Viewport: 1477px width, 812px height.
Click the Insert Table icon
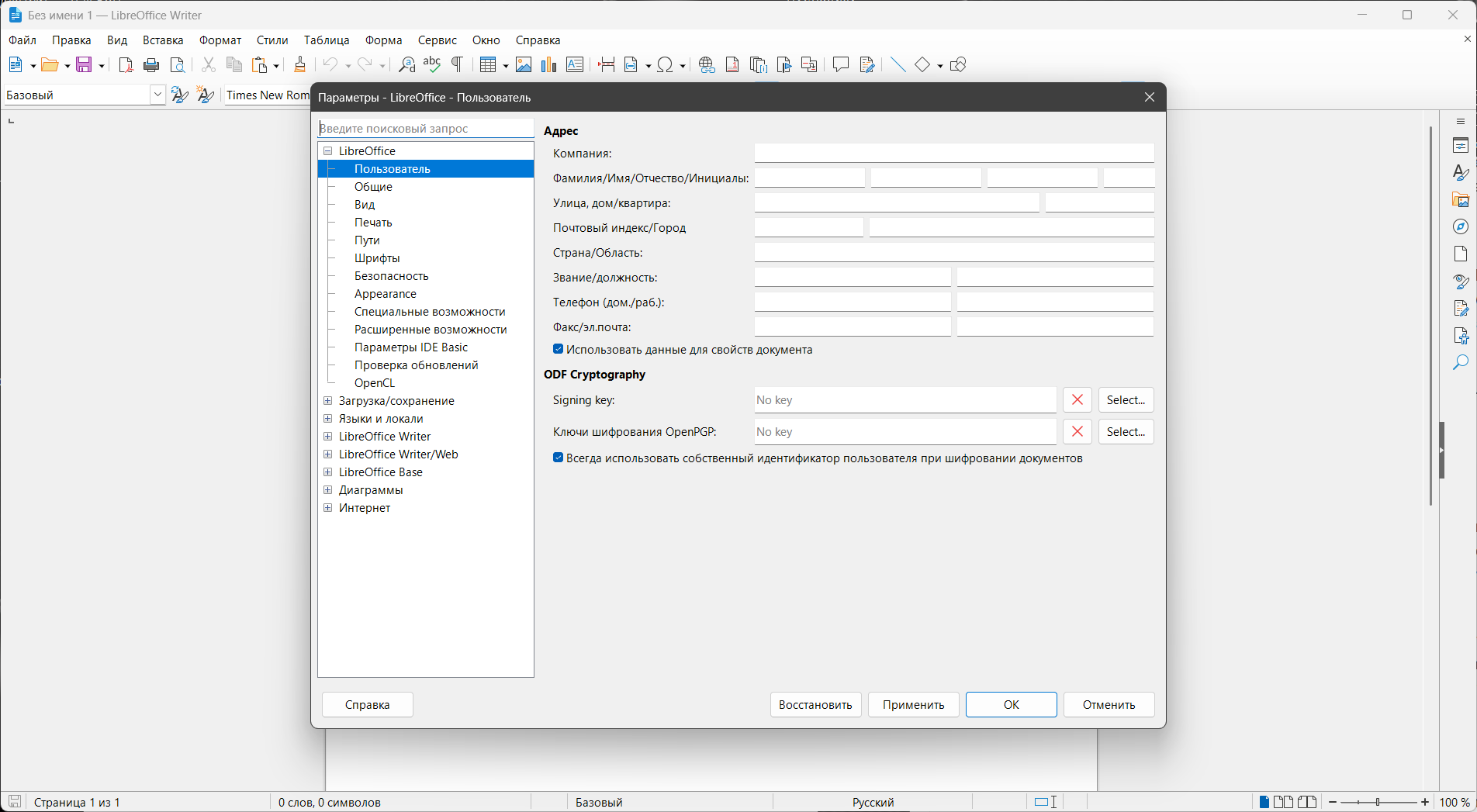click(x=487, y=65)
